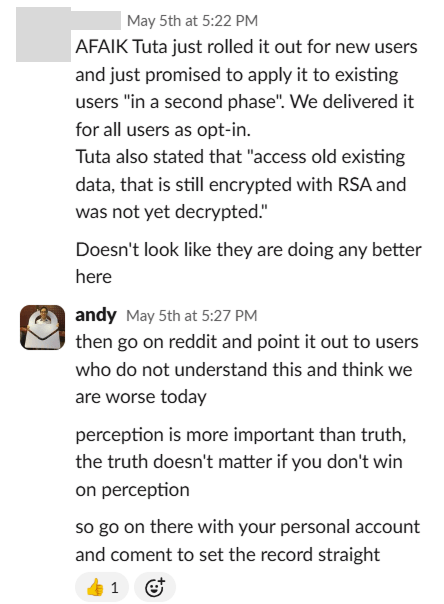The width and height of the screenshot is (444, 604).
Task: Select message "perception is more important than truth"
Action: [241, 462]
